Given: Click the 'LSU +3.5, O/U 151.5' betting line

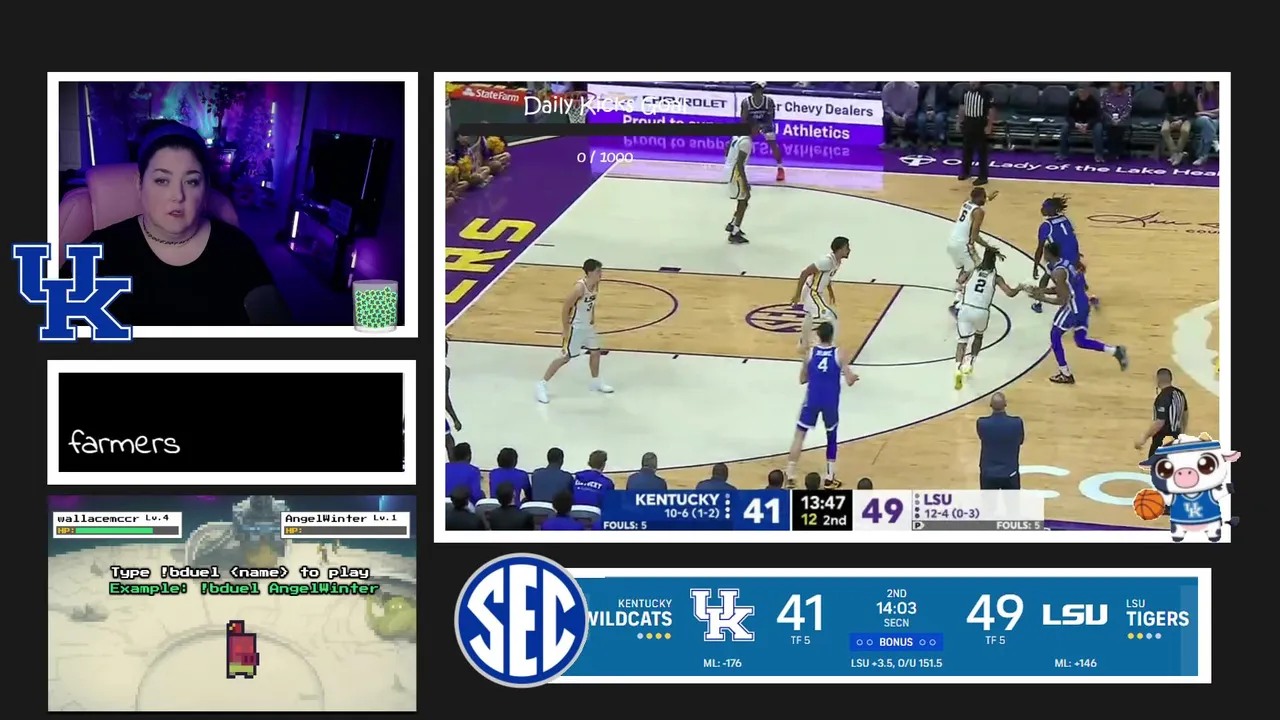Looking at the screenshot, I should [896, 663].
